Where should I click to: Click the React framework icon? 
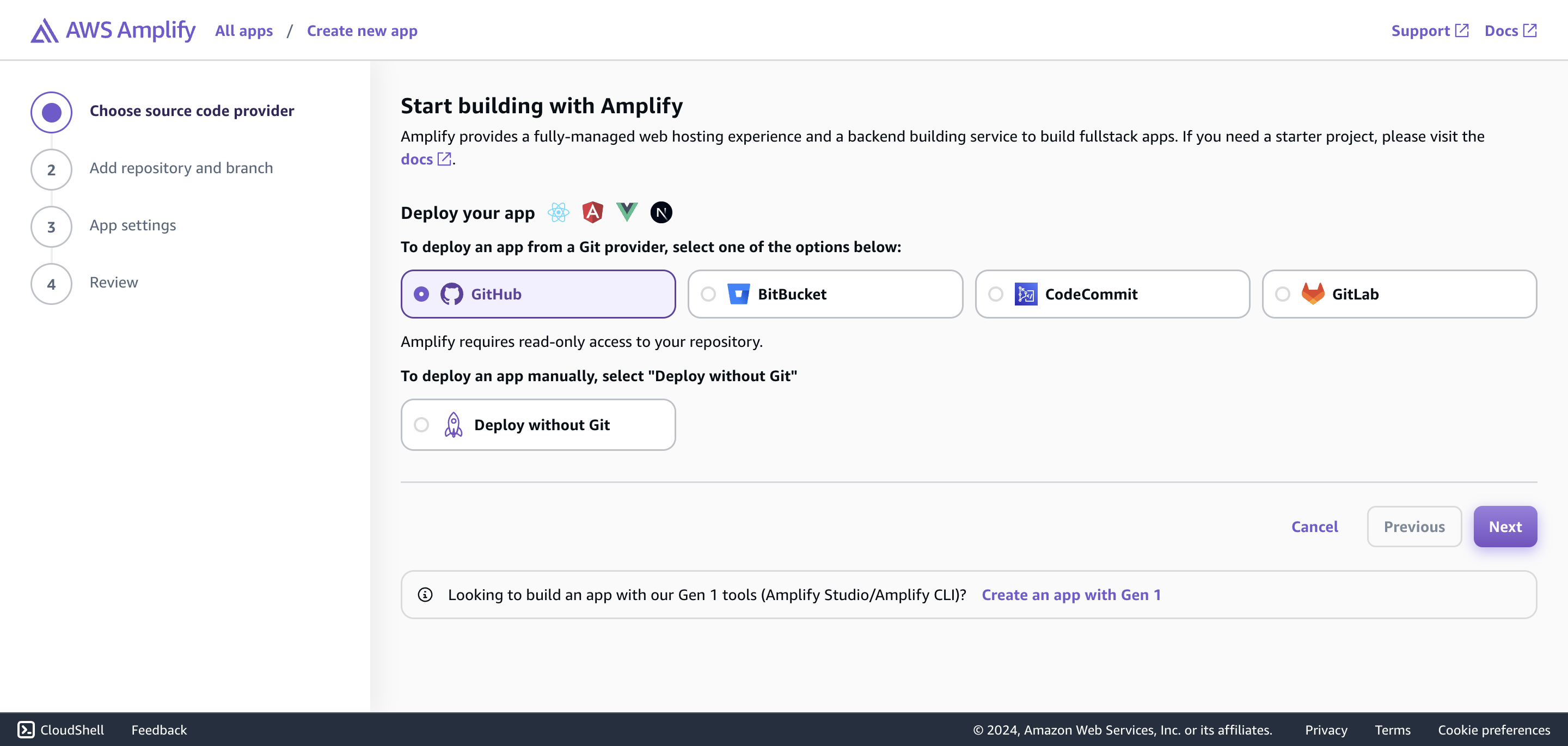point(558,212)
